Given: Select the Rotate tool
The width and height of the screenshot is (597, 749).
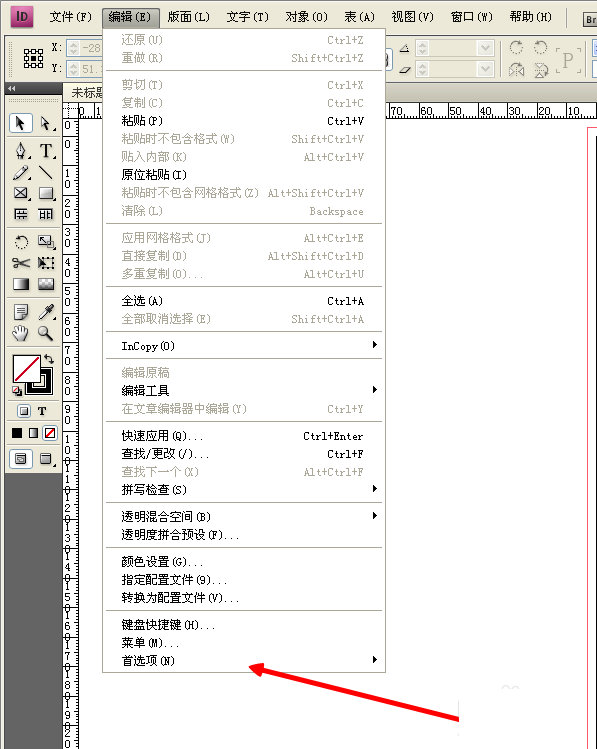Looking at the screenshot, I should [x=21, y=242].
